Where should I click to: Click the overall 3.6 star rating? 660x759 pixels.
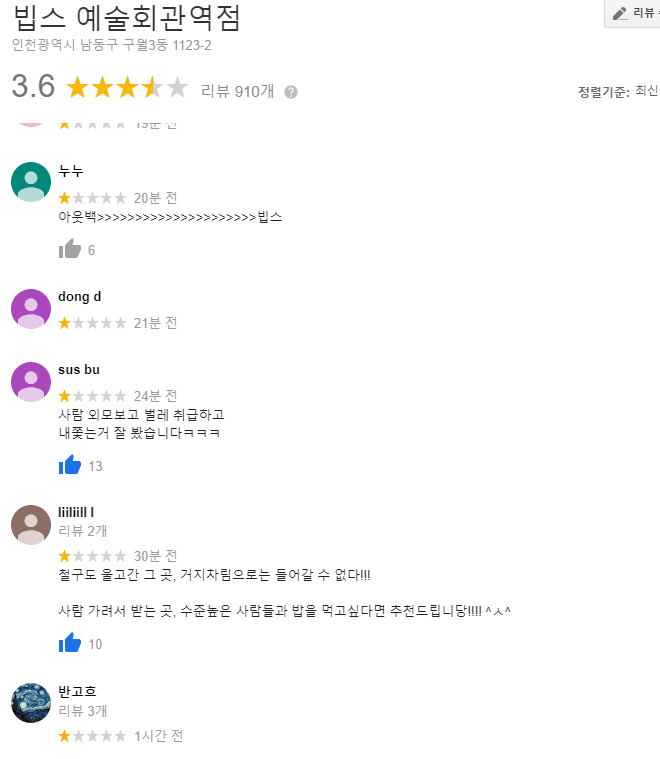click(126, 88)
